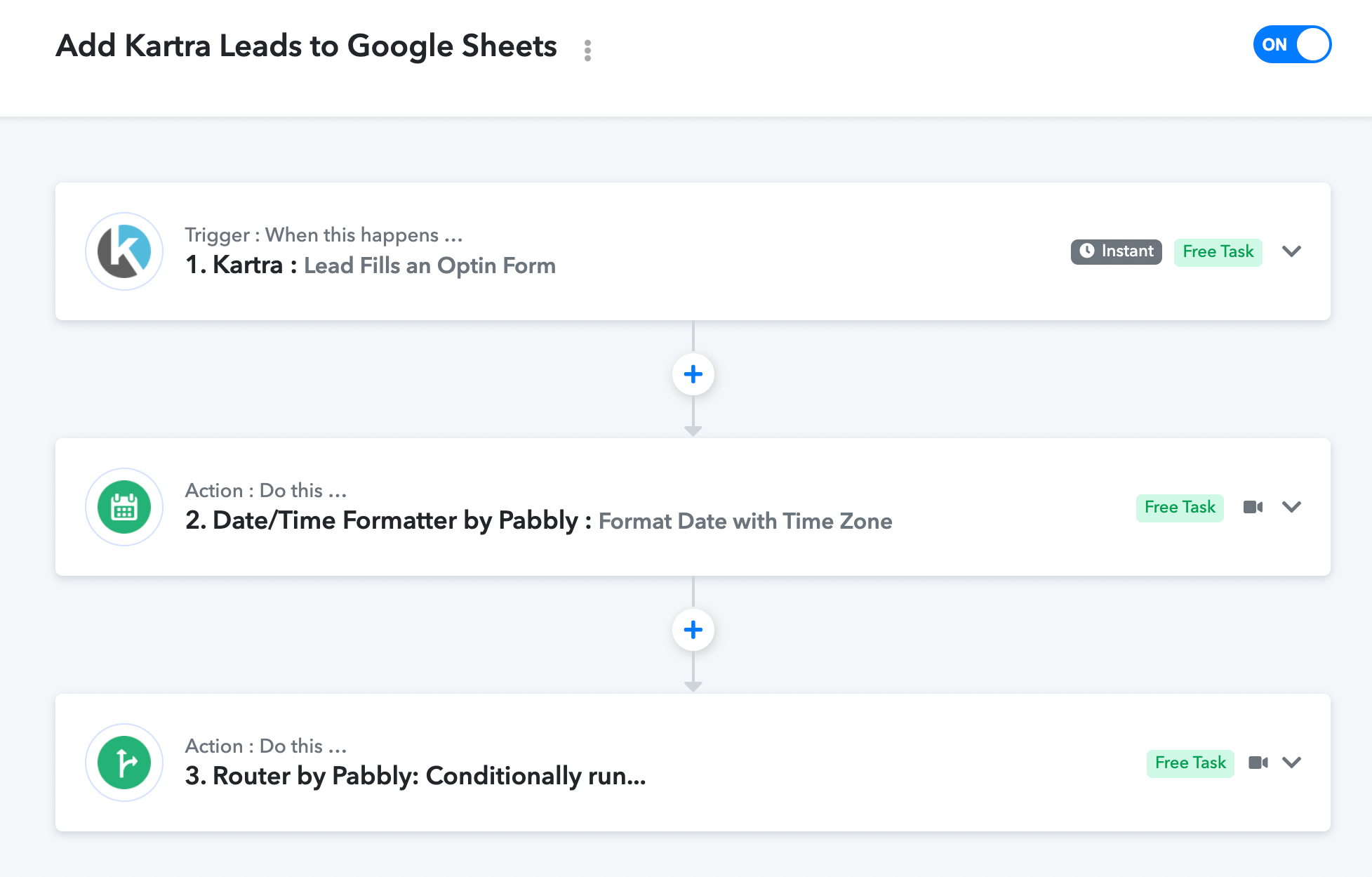Open the three-dot menu next to workflow title
This screenshot has height=877, width=1372.
[x=587, y=50]
